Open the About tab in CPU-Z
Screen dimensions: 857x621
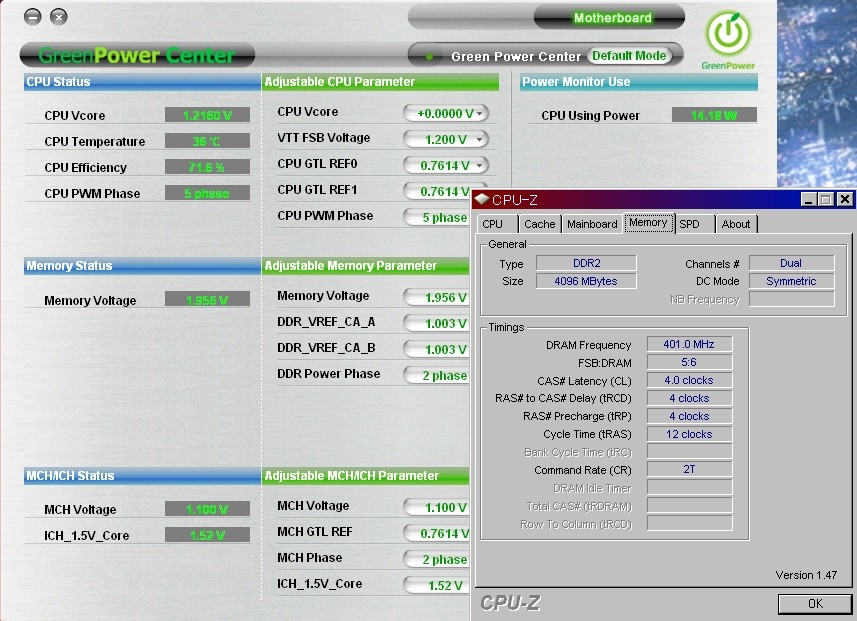click(736, 224)
